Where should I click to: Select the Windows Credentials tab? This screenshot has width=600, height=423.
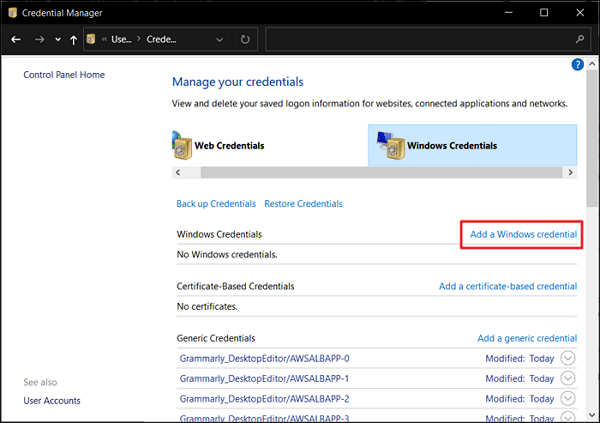452,145
